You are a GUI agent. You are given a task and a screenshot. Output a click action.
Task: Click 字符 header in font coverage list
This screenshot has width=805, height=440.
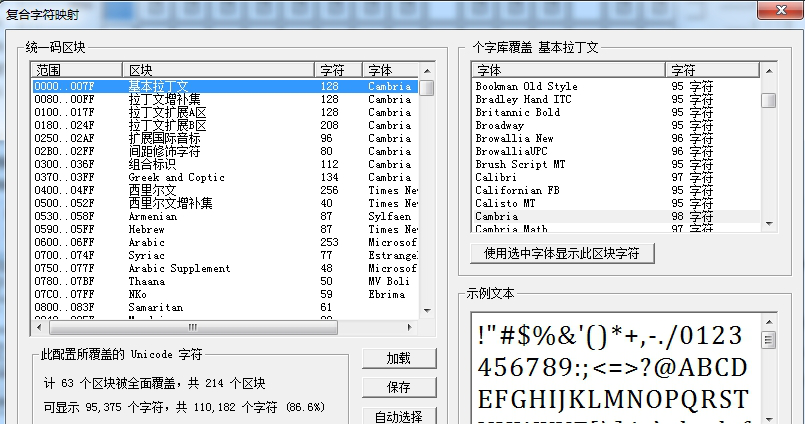[713, 70]
